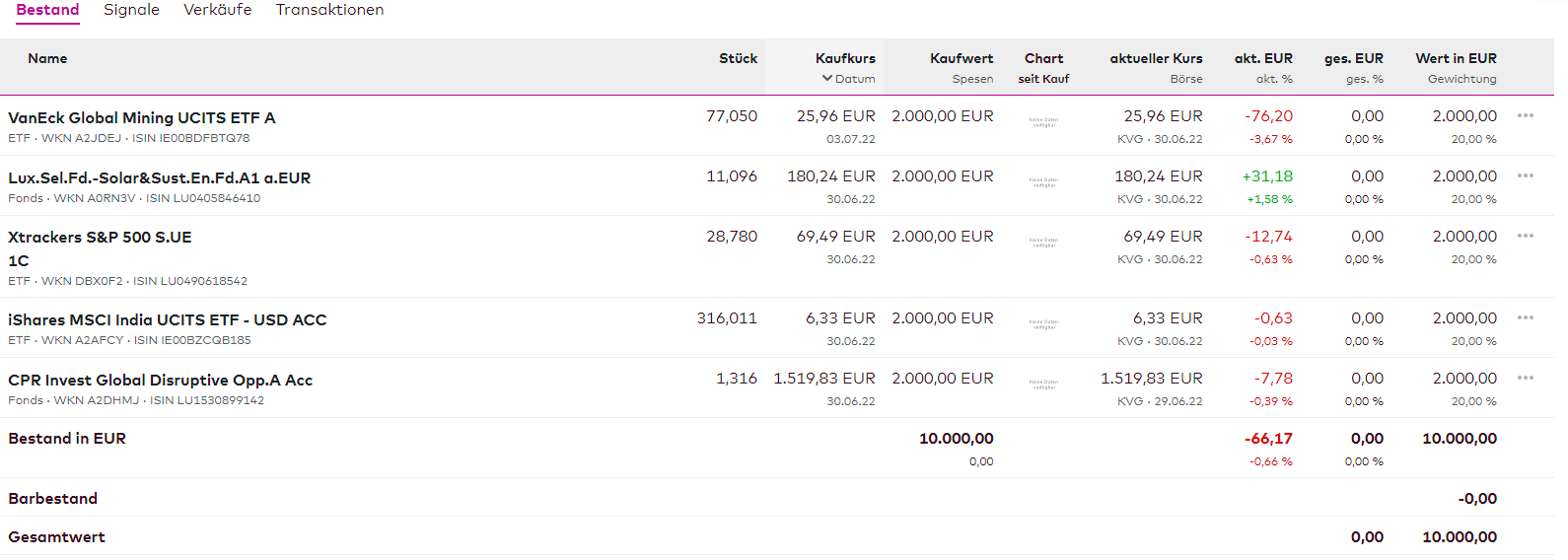Viewport: 1568px width, 560px height.
Task: Open Lux.Sel.Fd.-Solar&Sust.En.Fd.A1 a.EUR fund link
Action: pos(159,178)
